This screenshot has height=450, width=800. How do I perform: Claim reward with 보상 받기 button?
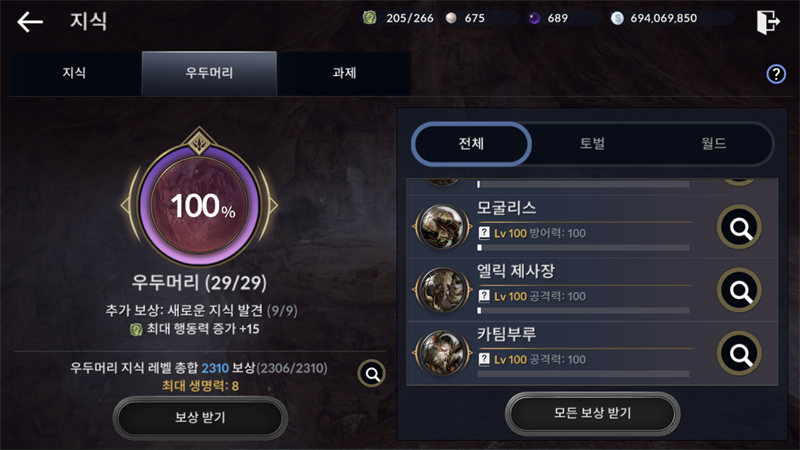(x=200, y=418)
